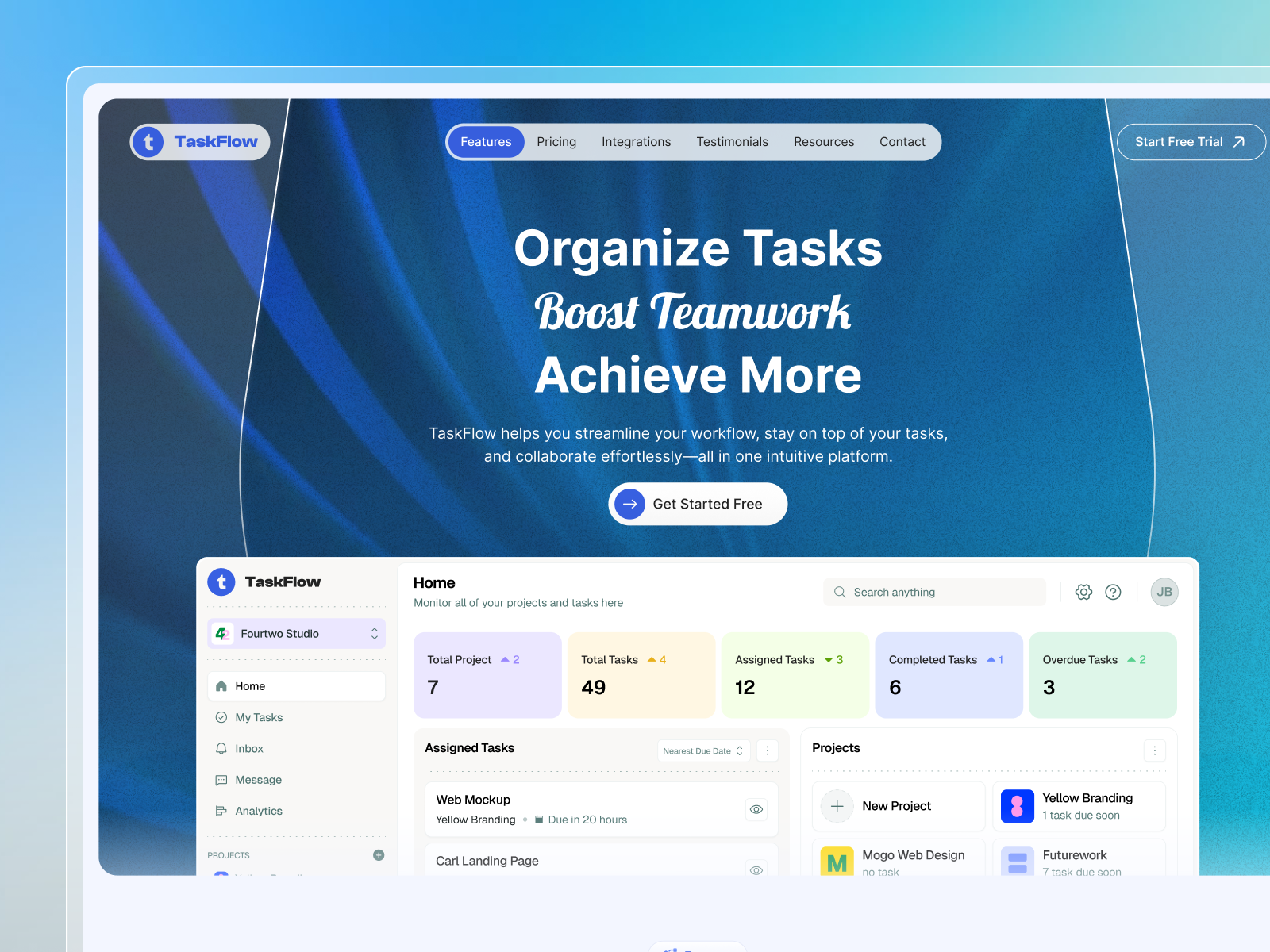Viewport: 1270px width, 952px height.
Task: Toggle the eye icon on Carl Landing Page
Action: pos(756,869)
